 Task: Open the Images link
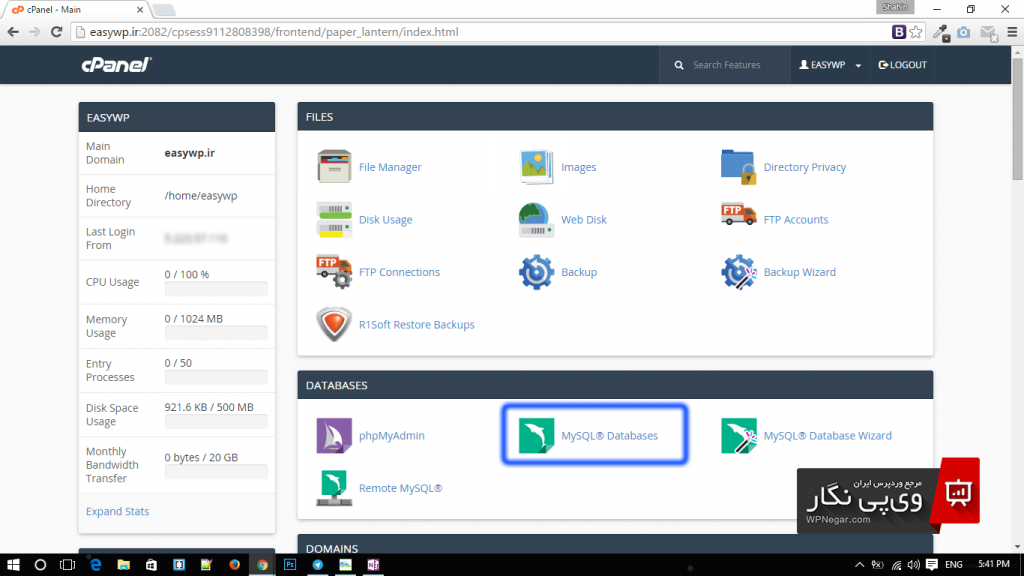(579, 167)
